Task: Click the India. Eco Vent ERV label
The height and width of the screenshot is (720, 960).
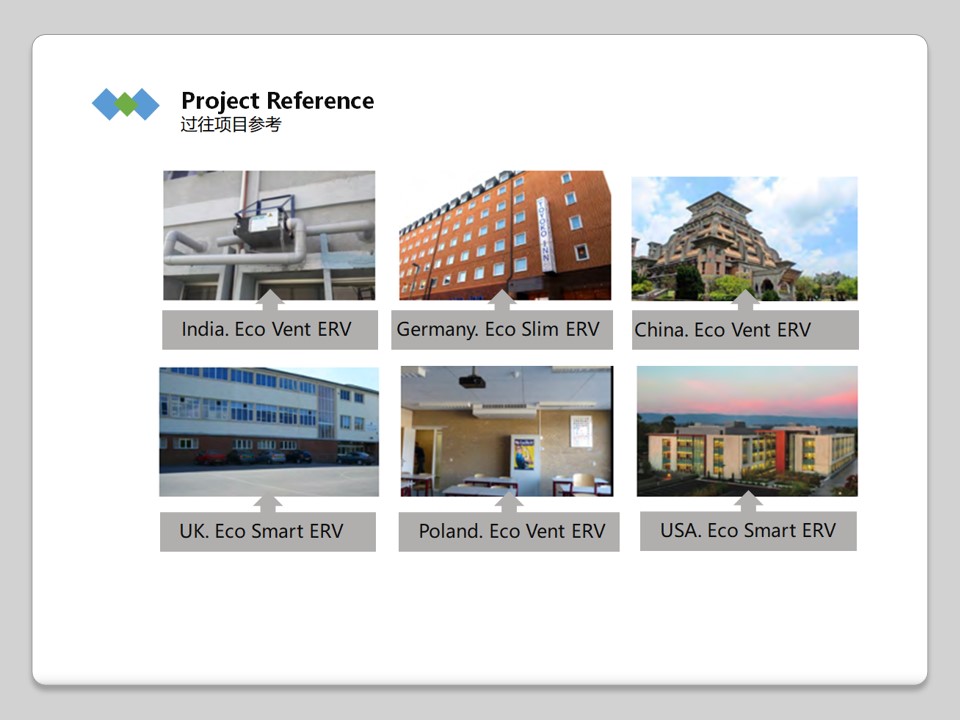Action: (269, 330)
